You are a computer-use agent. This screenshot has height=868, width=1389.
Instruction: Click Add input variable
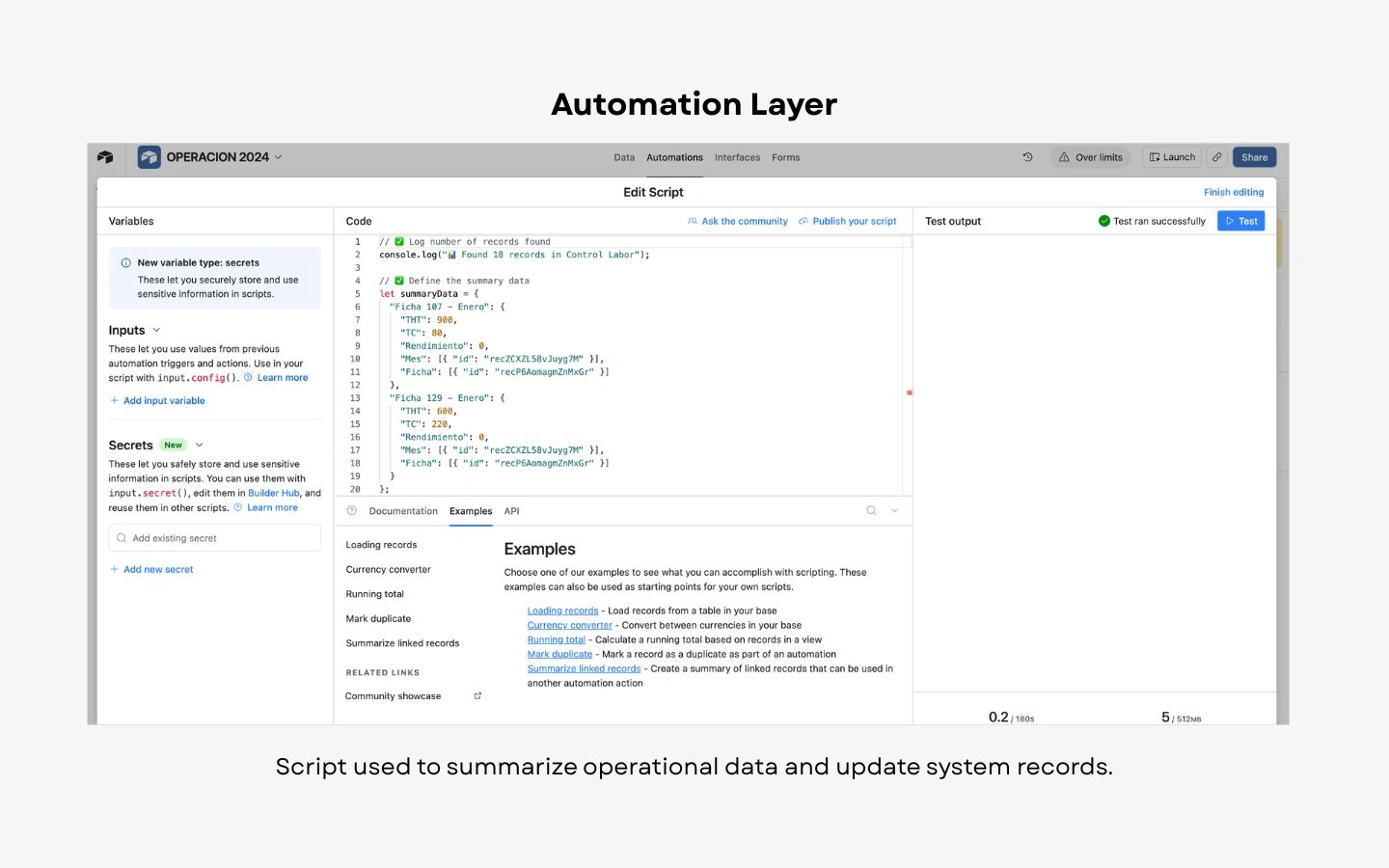tap(157, 401)
